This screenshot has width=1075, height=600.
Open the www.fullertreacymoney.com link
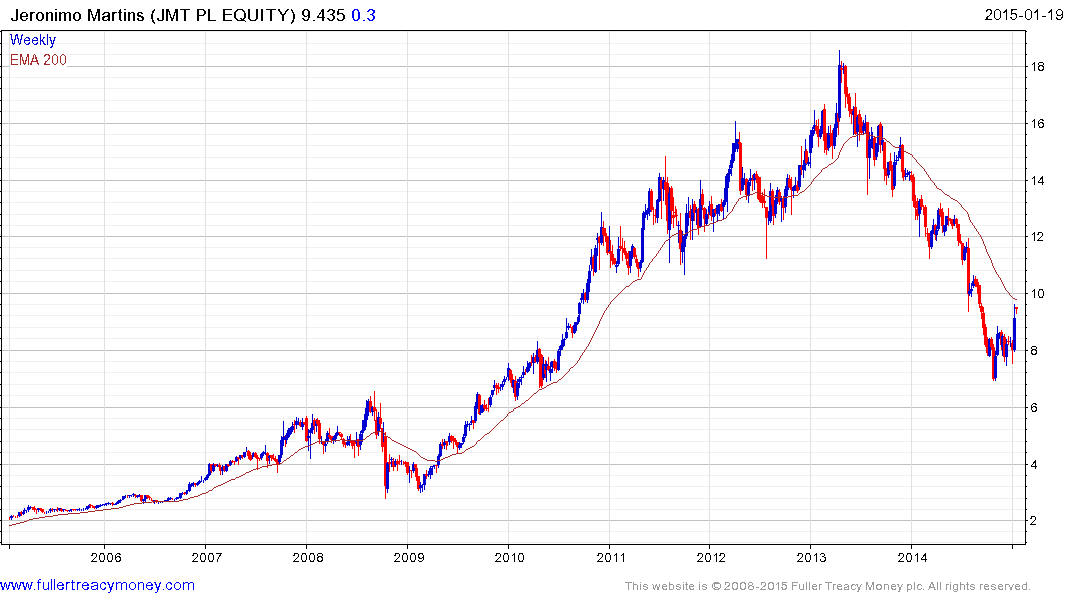coord(97,585)
